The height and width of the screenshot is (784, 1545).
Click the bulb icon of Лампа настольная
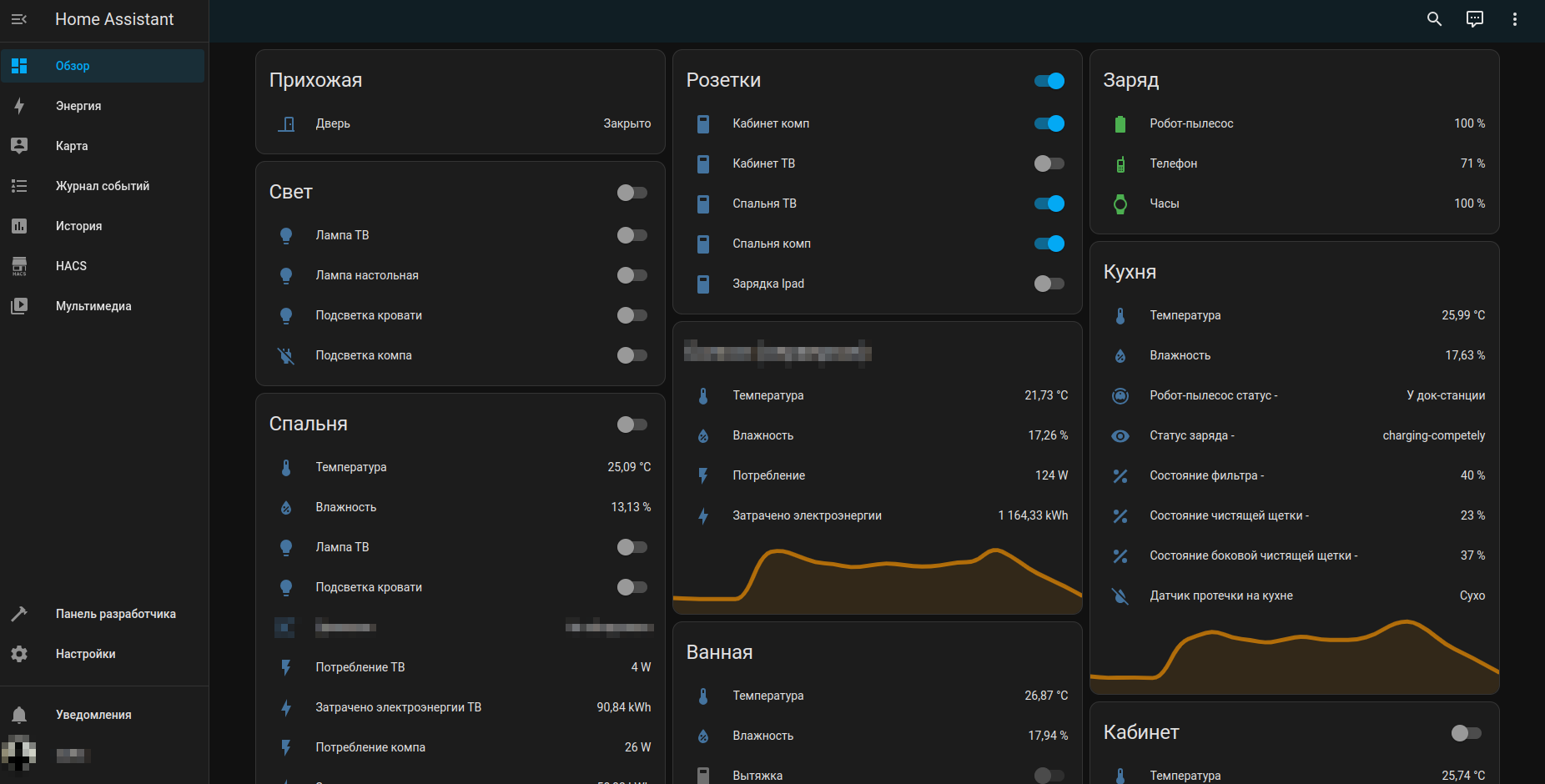point(286,275)
